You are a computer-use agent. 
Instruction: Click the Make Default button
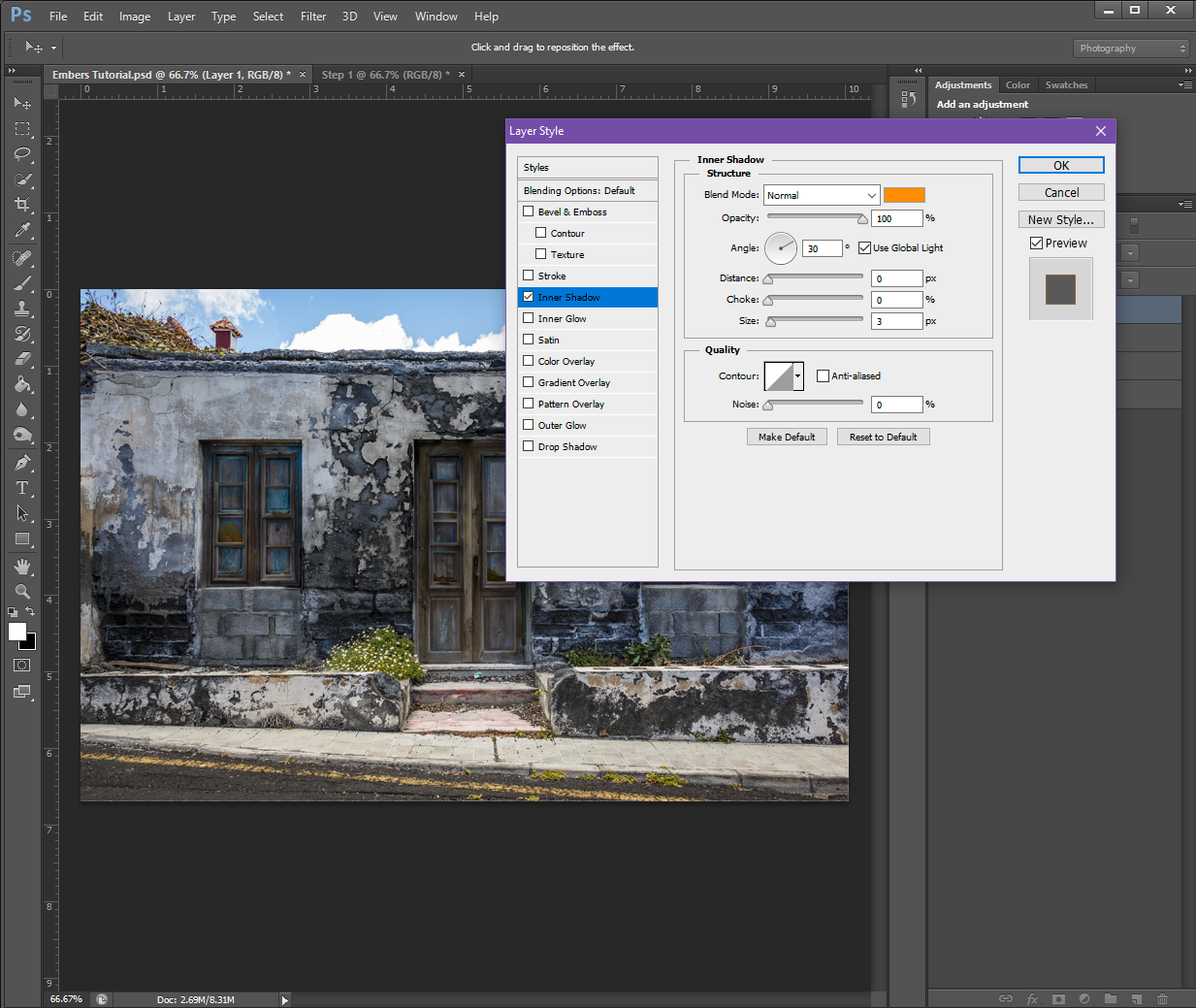coord(787,438)
